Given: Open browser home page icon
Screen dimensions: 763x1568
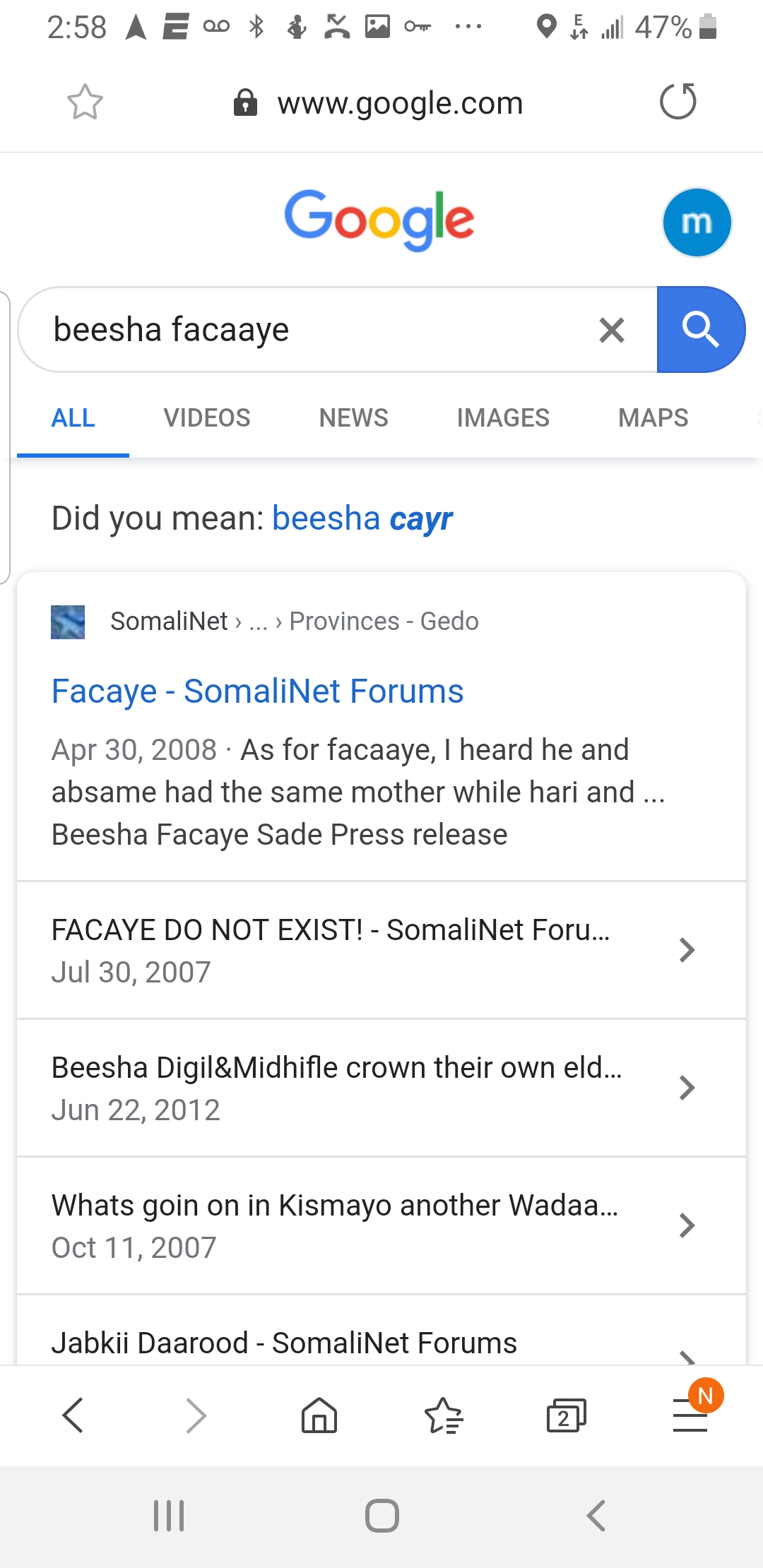Looking at the screenshot, I should pyautogui.click(x=319, y=1415).
